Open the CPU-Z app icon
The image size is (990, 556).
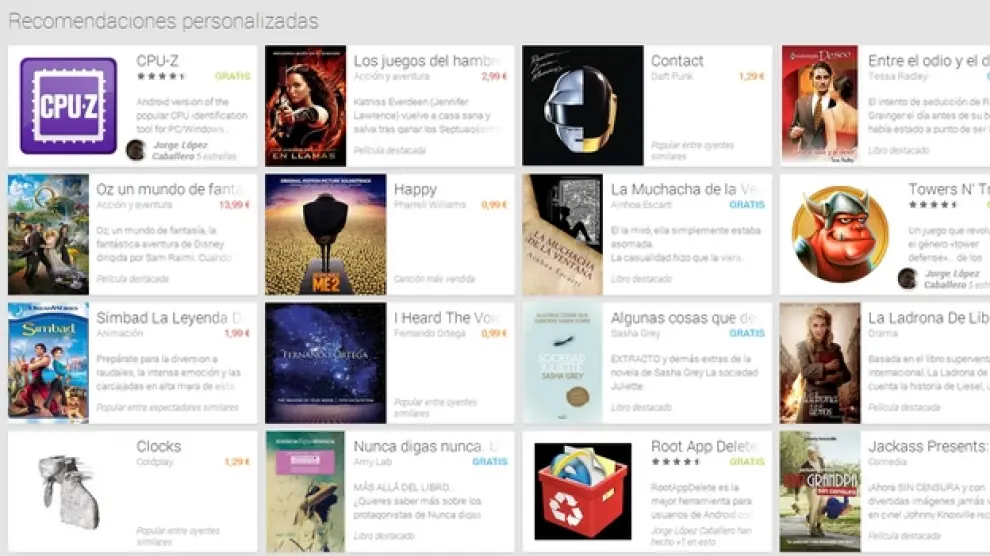coord(68,105)
